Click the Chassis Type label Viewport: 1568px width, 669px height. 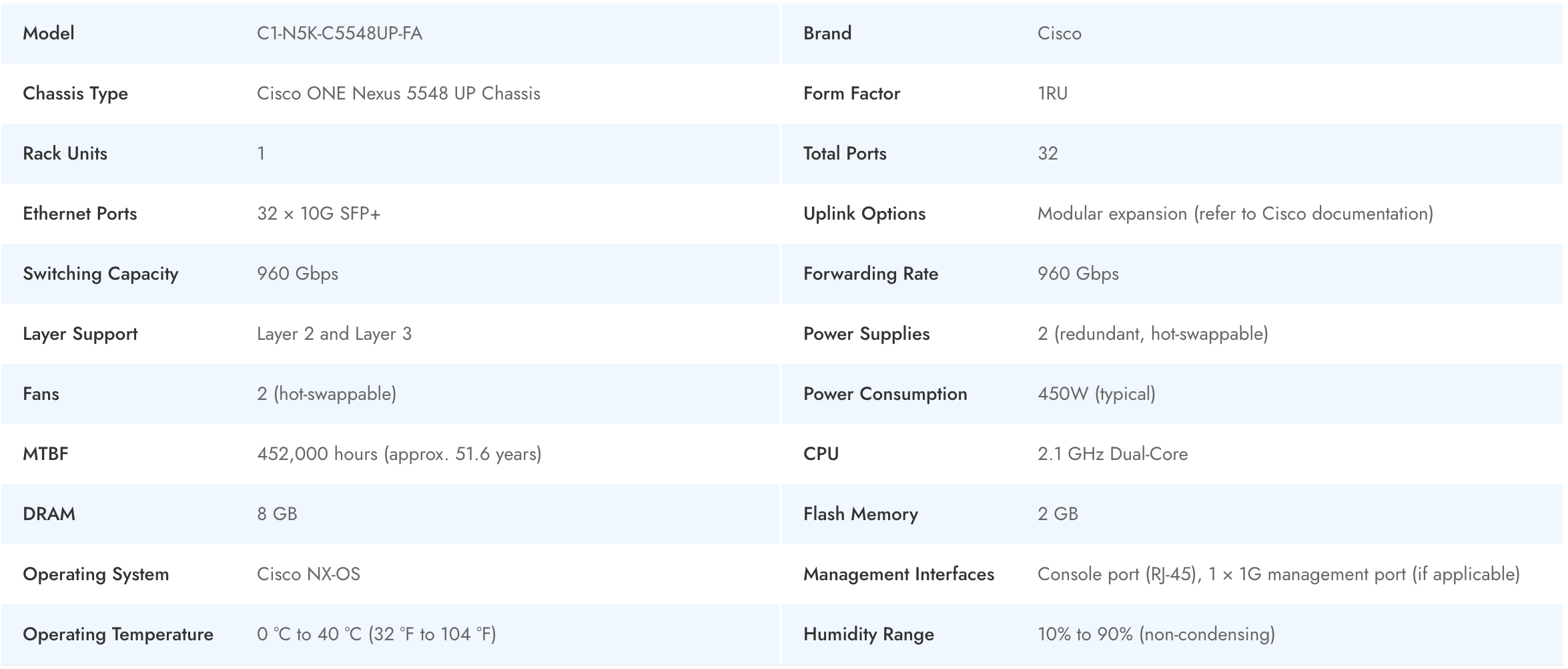click(x=75, y=93)
